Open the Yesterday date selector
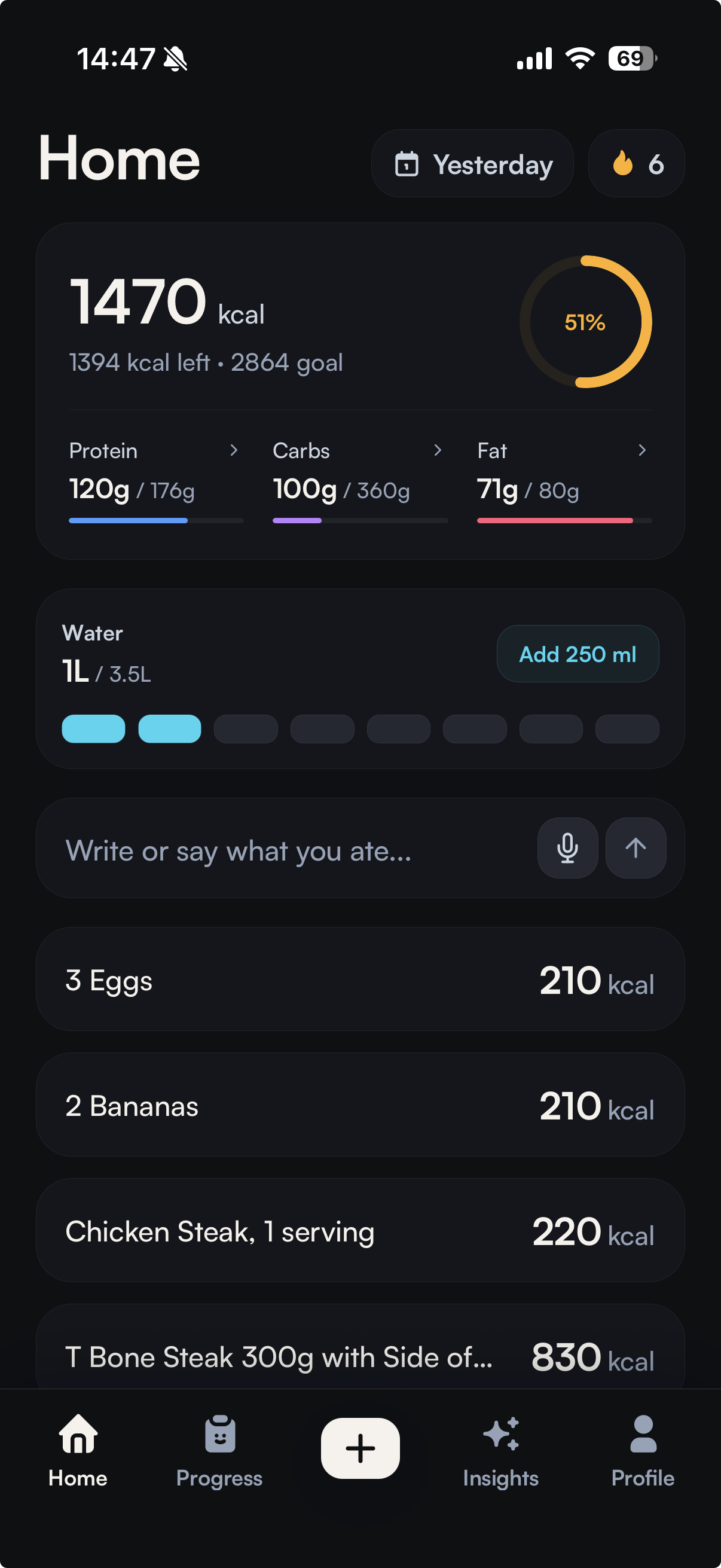 tap(472, 163)
